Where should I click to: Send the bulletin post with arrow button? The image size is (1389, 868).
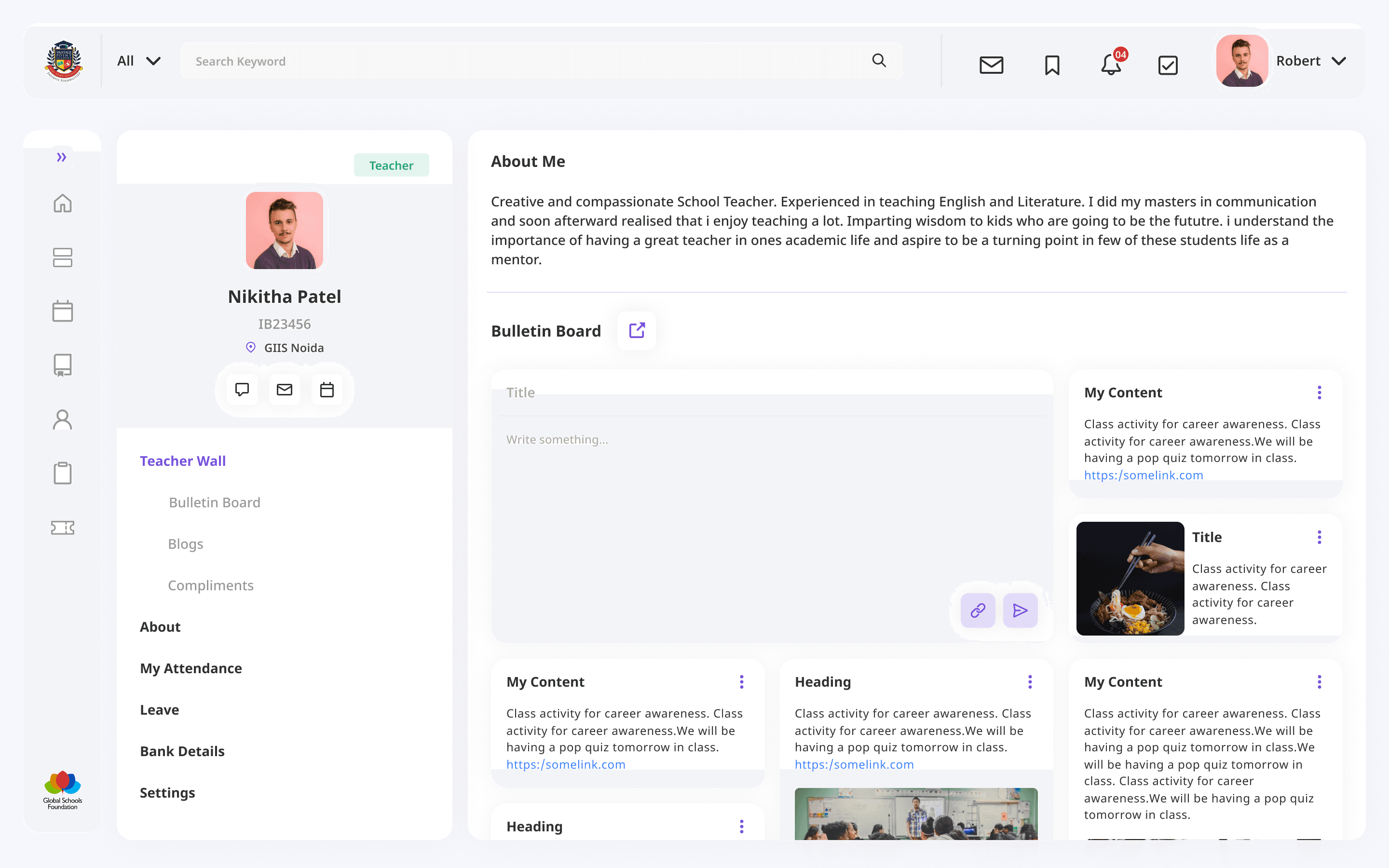pos(1020,610)
